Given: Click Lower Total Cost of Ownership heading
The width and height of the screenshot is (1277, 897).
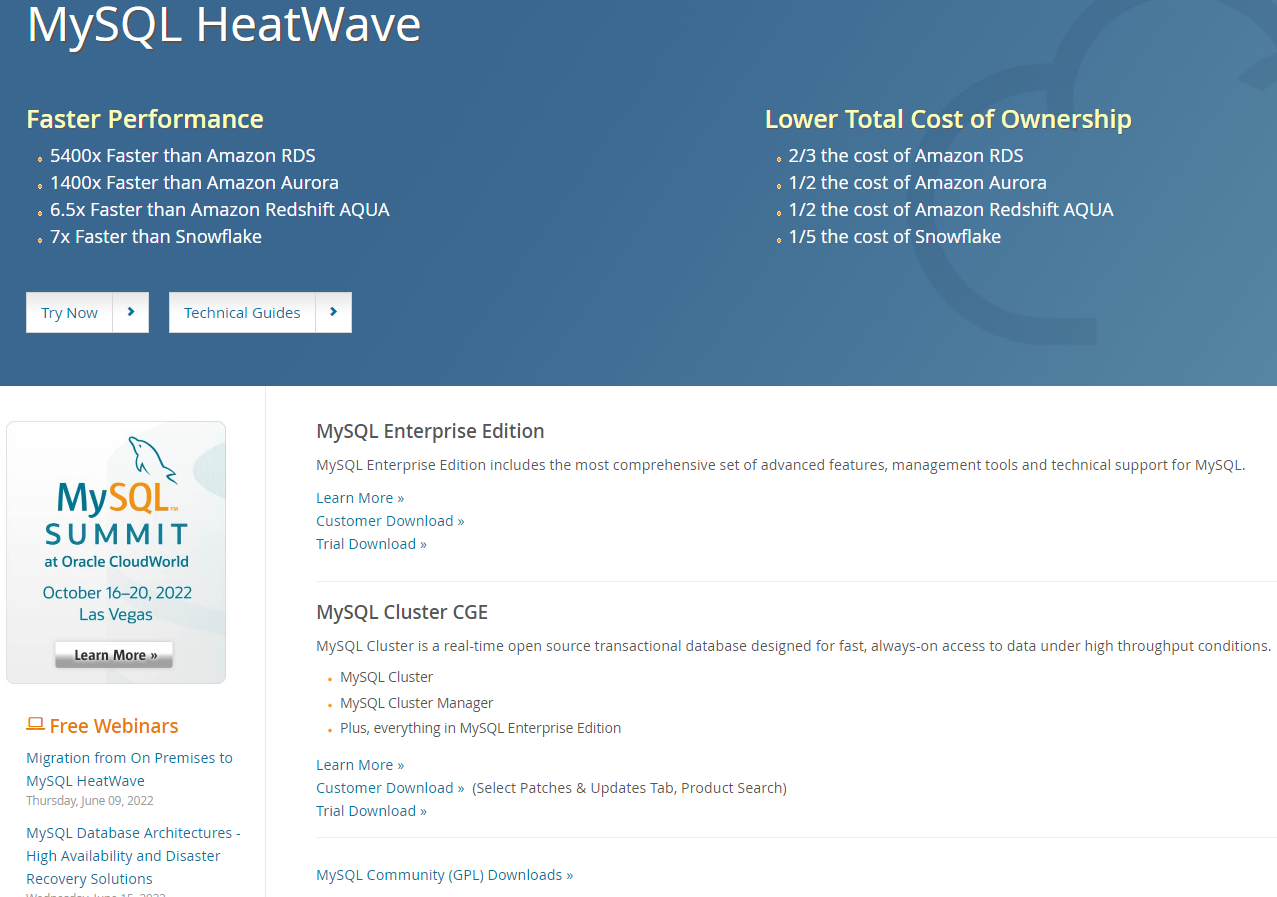Looking at the screenshot, I should click(x=948, y=119).
